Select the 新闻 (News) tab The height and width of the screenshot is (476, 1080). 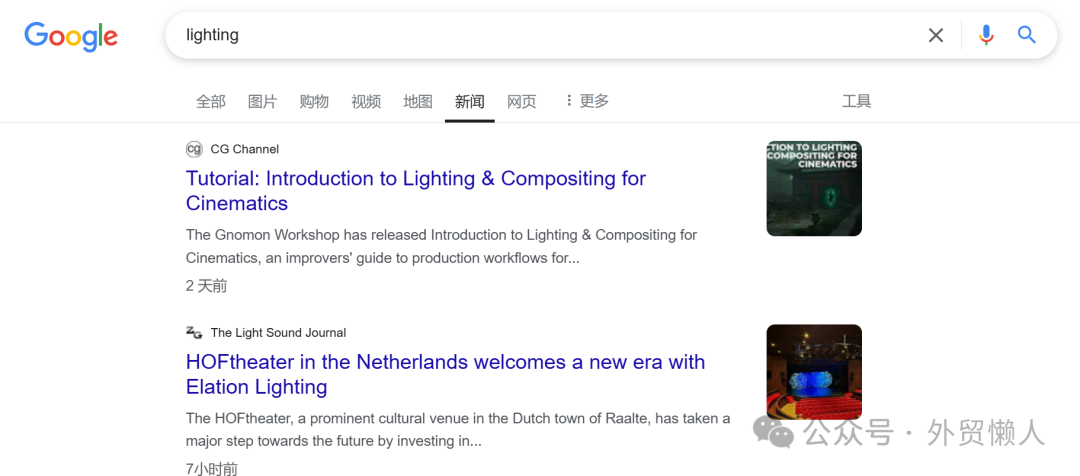click(x=470, y=101)
